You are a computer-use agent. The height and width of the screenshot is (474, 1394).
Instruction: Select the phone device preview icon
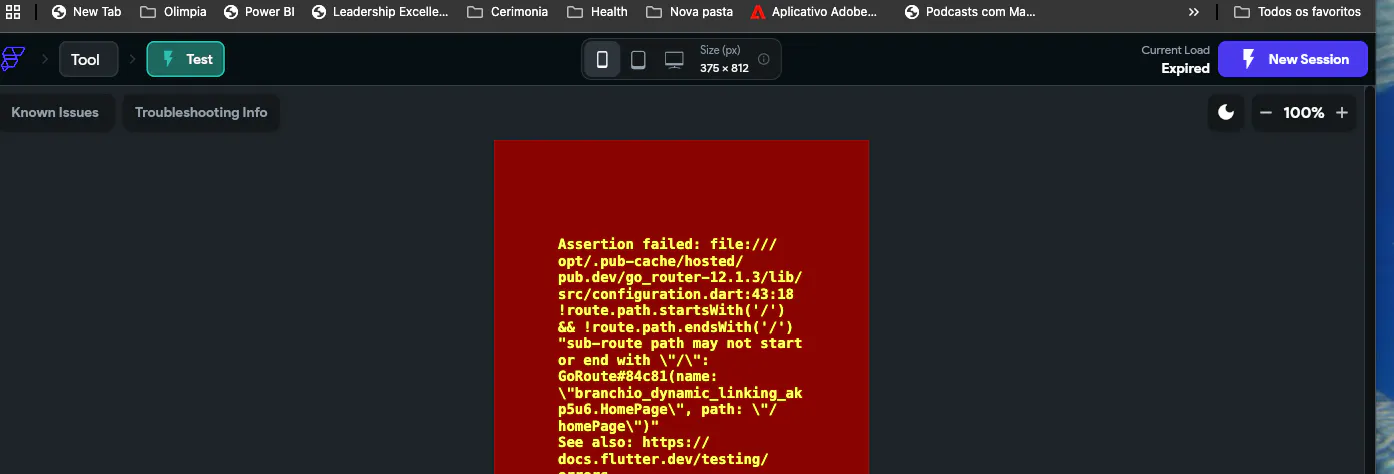pyautogui.click(x=602, y=60)
